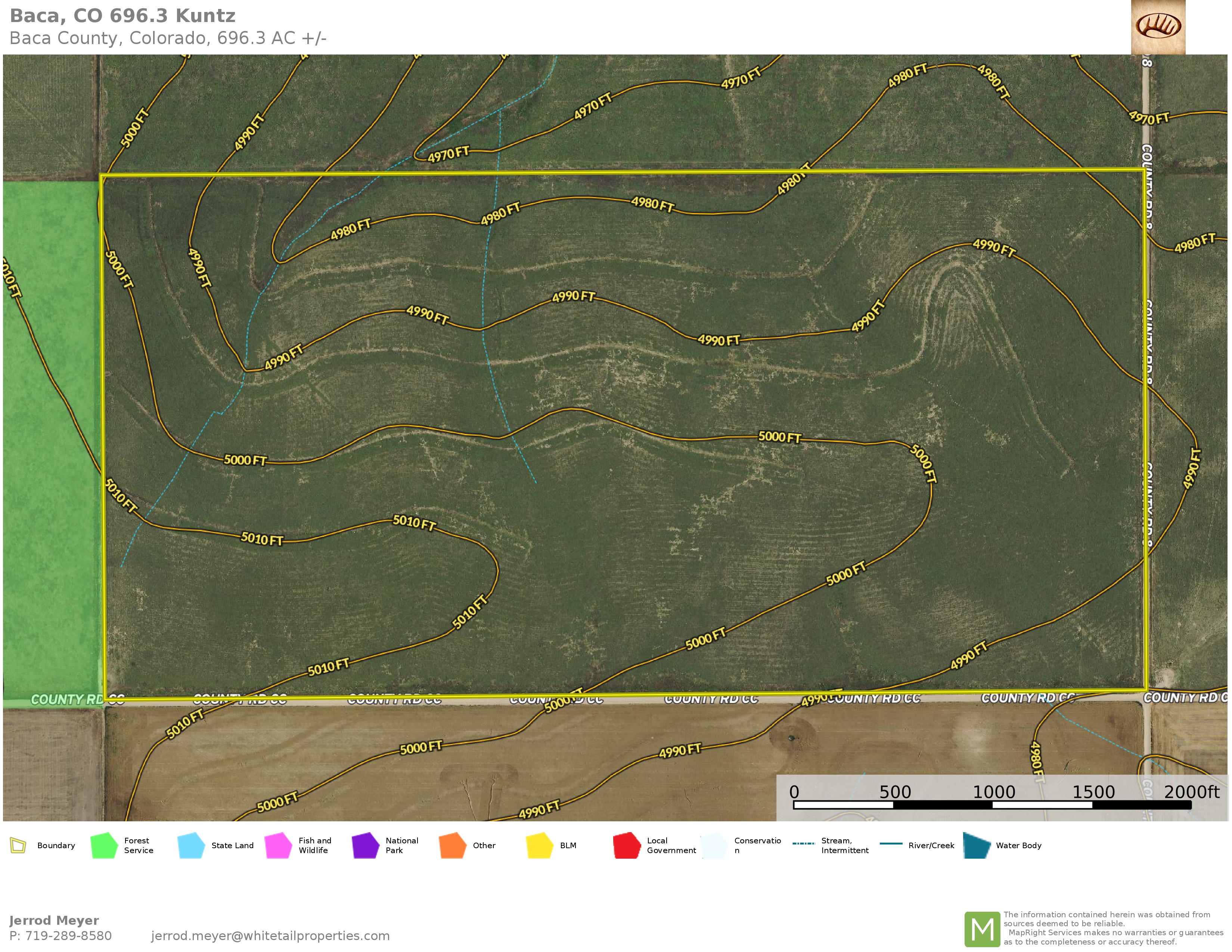The image size is (1232, 952).
Task: Click the teal Water Body legend icon
Action: click(977, 845)
